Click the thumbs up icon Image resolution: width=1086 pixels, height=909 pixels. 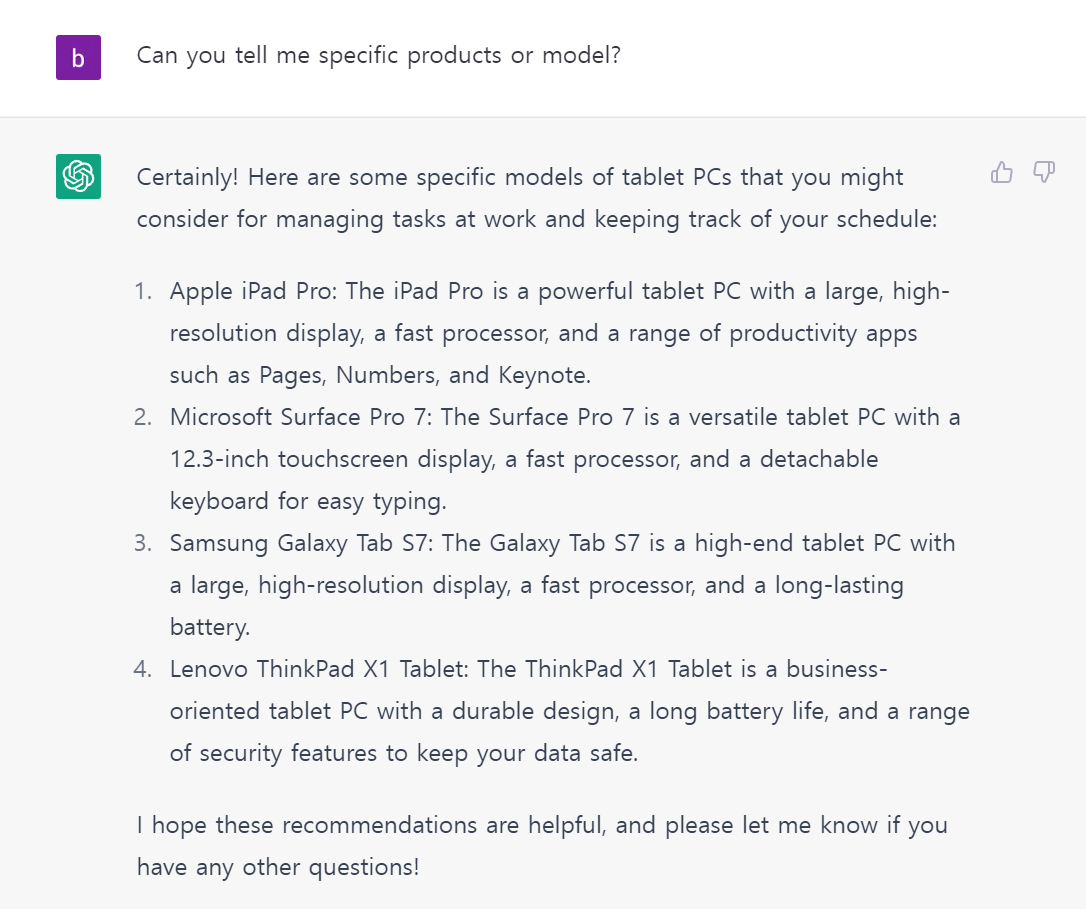pyautogui.click(x=1001, y=173)
